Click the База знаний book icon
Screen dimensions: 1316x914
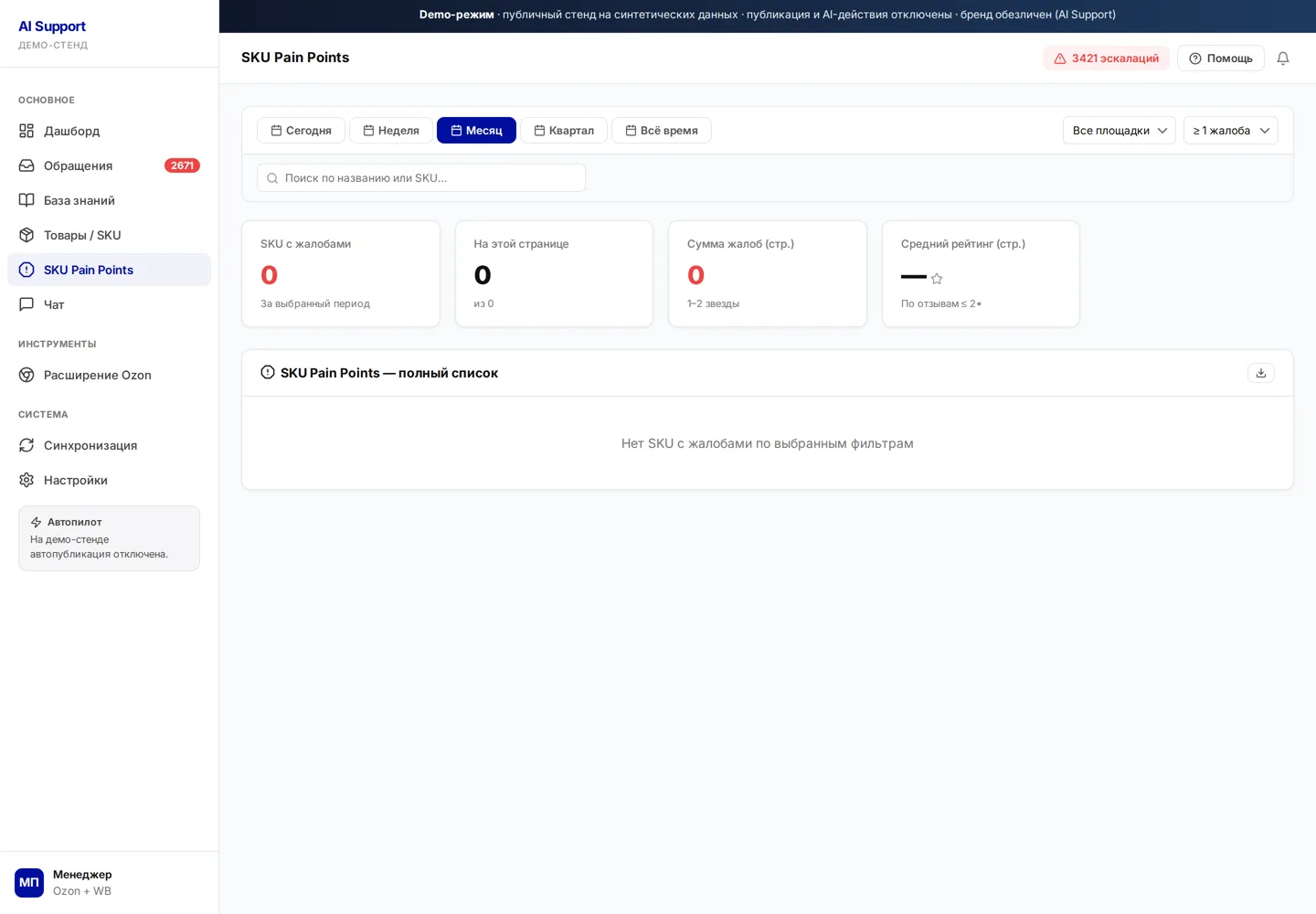click(x=27, y=200)
